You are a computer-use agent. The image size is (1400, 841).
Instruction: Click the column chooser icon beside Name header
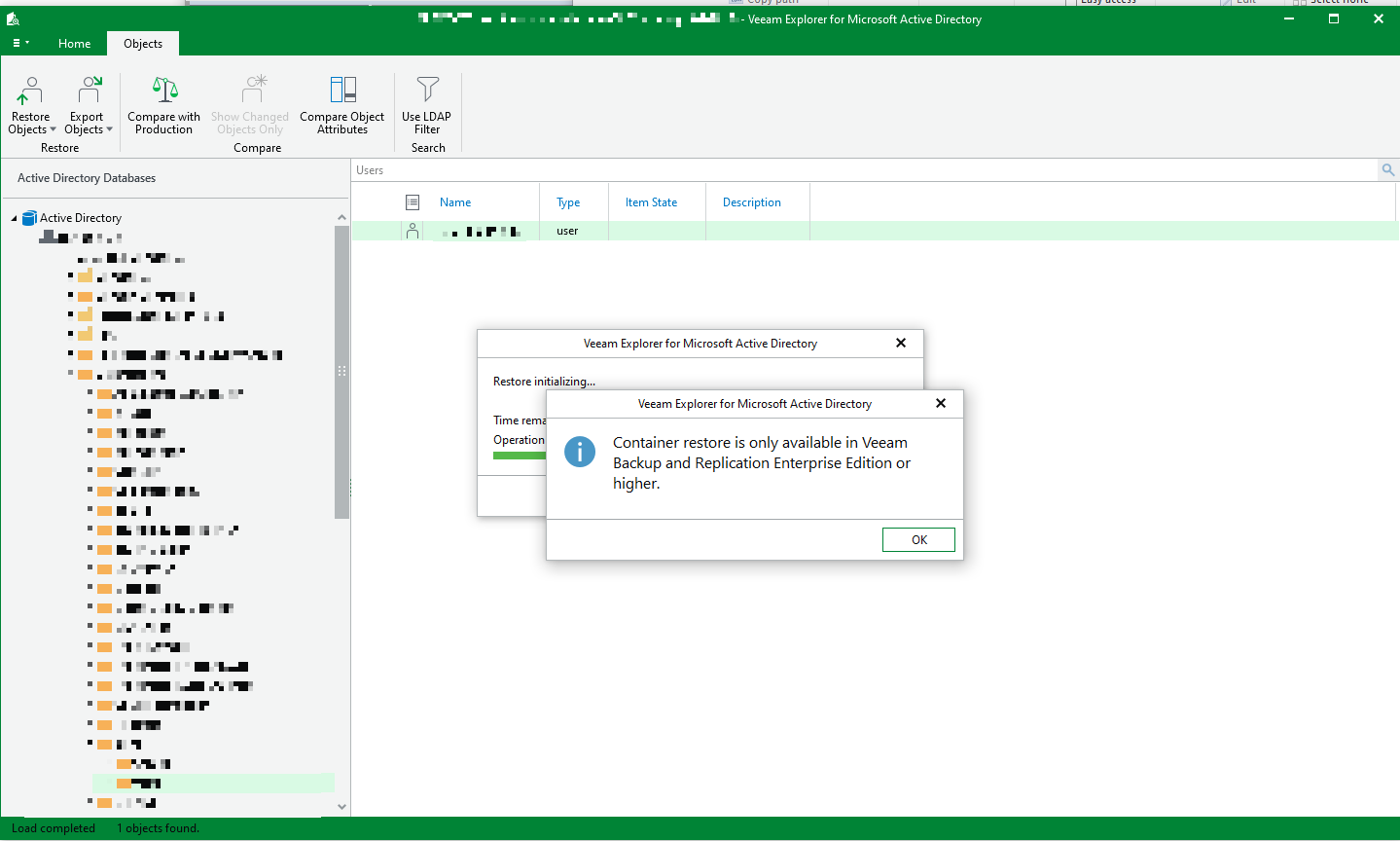[413, 202]
